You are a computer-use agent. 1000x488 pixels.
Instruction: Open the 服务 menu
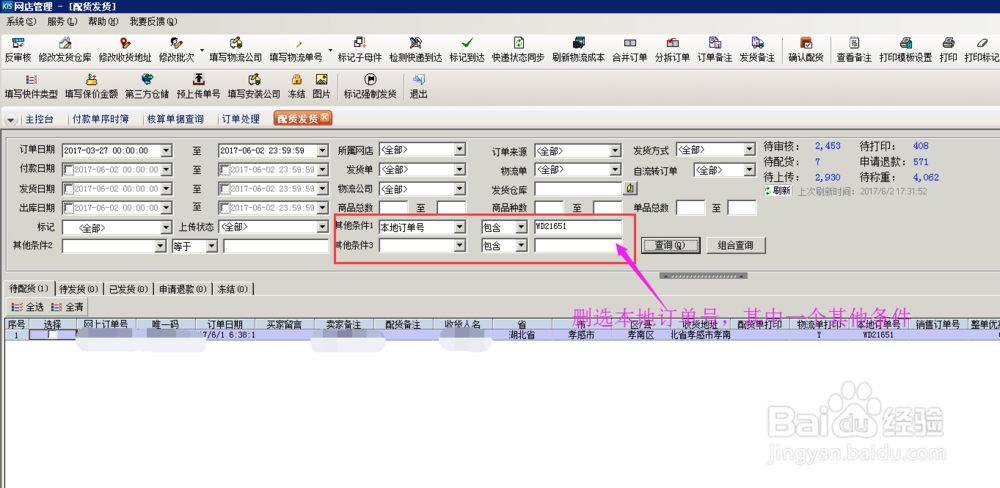(62, 22)
